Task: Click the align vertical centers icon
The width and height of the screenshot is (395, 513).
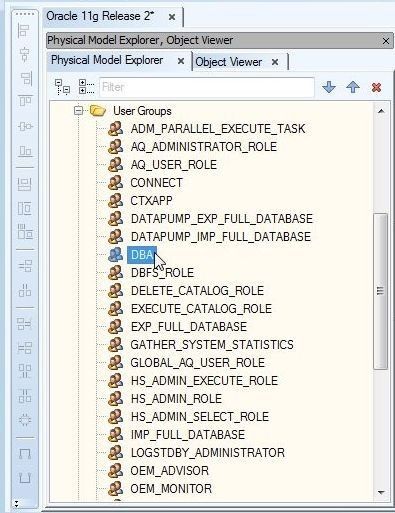Action: click(x=24, y=54)
